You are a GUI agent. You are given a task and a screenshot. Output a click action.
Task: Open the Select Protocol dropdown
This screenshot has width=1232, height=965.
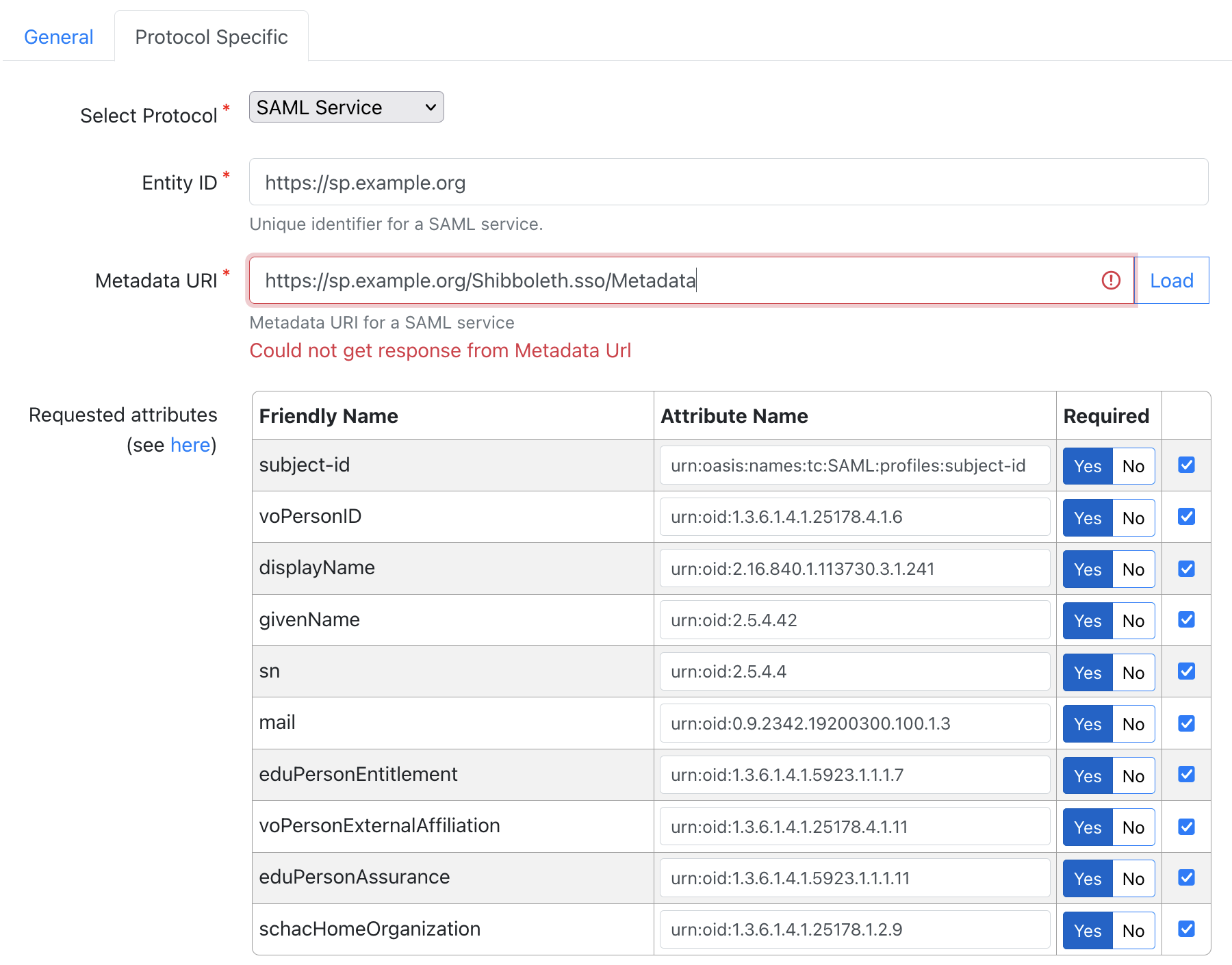pyautogui.click(x=346, y=107)
